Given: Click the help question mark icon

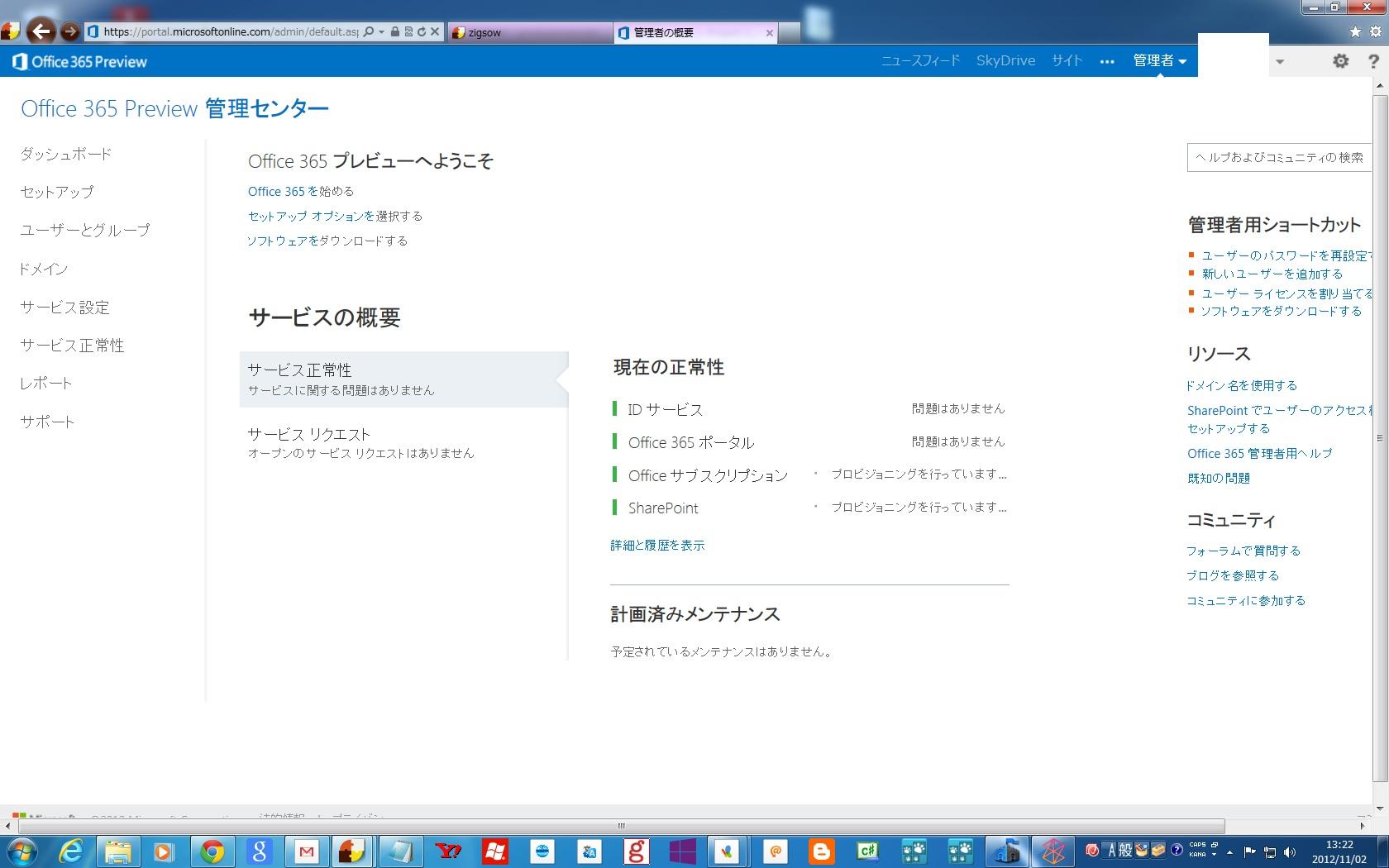Looking at the screenshot, I should tap(1373, 61).
